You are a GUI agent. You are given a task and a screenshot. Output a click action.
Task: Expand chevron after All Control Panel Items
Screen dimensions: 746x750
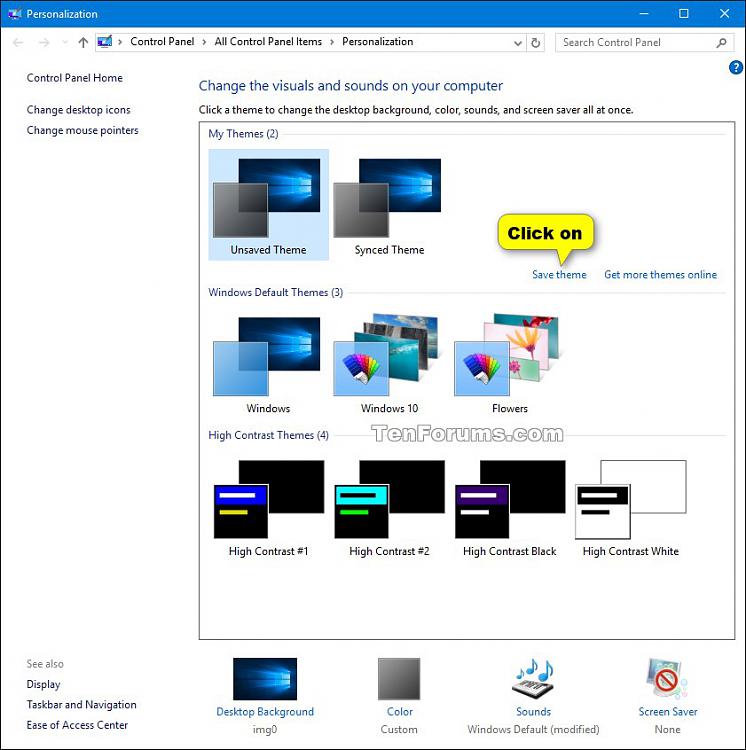coord(332,42)
